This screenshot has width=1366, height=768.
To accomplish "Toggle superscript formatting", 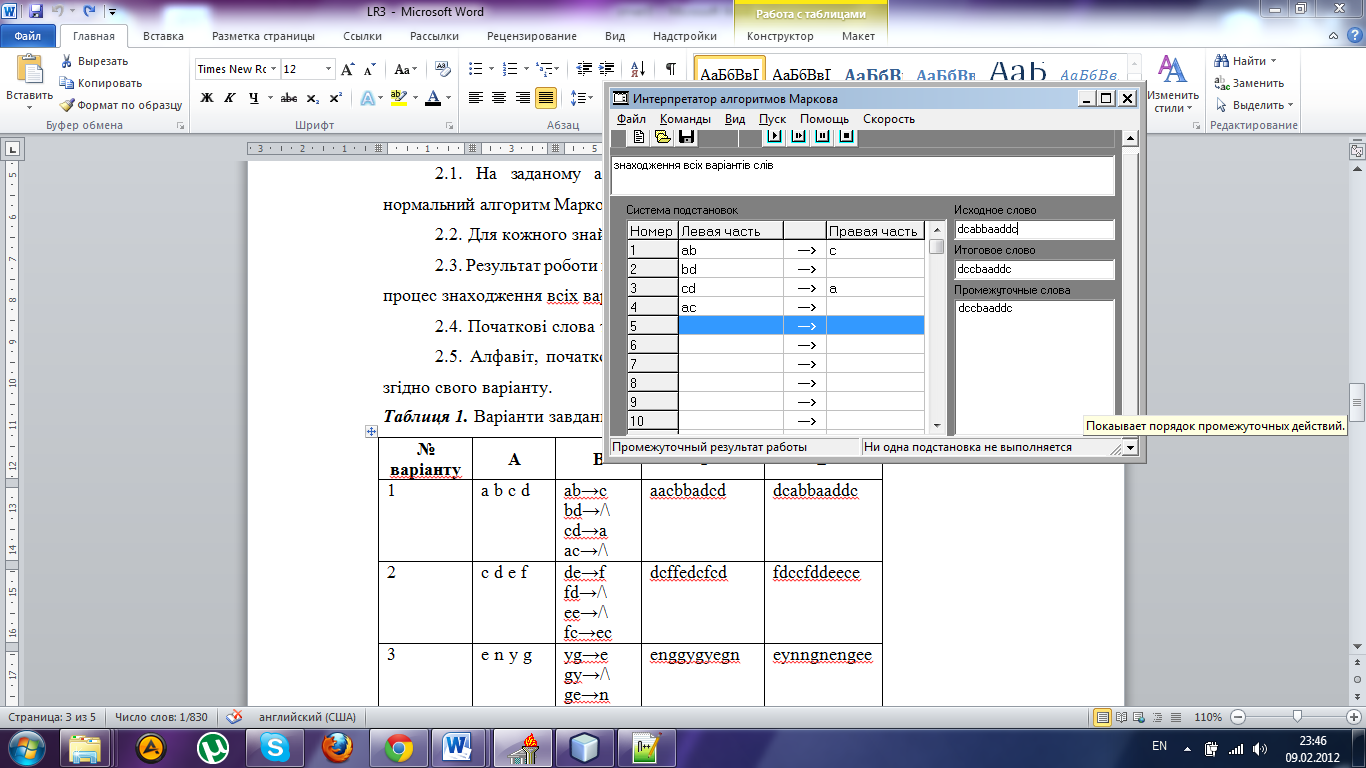I will click(335, 98).
